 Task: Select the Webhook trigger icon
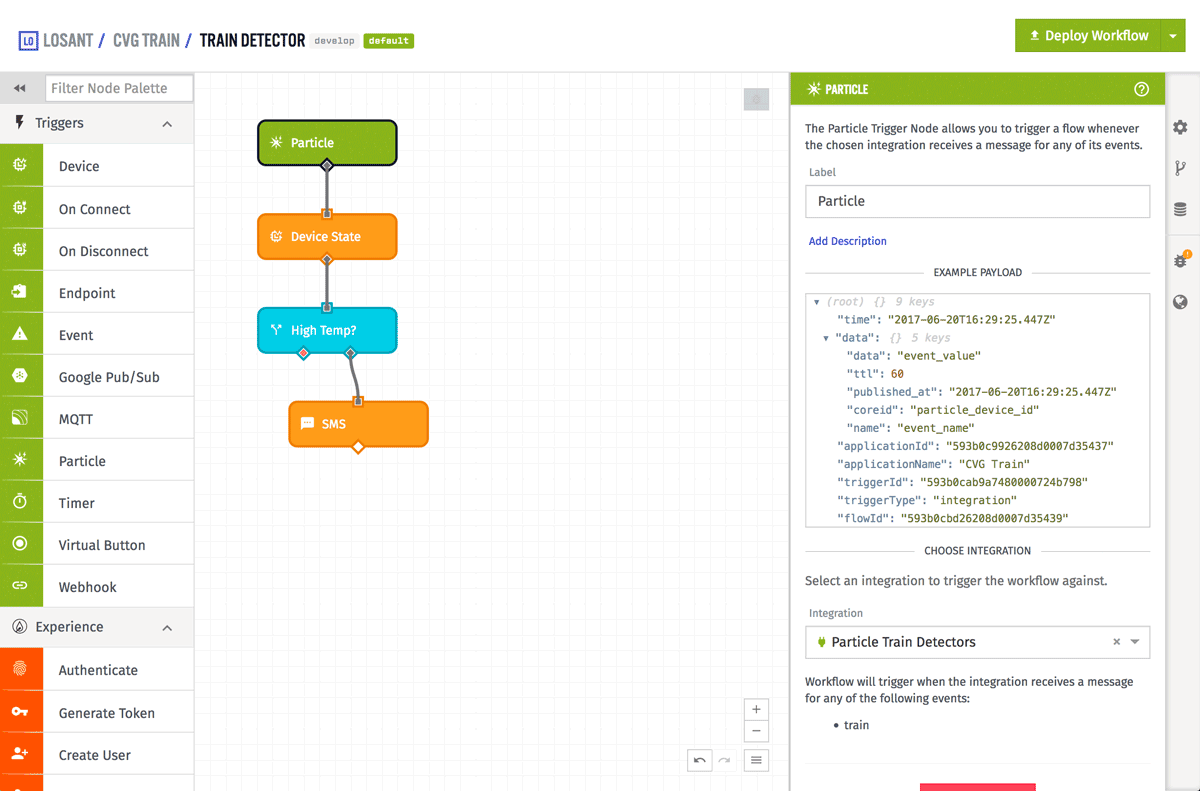(21, 586)
